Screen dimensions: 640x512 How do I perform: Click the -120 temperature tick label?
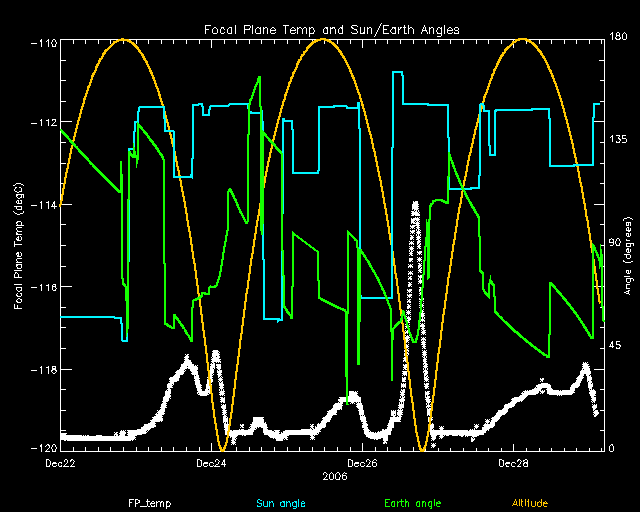point(44,448)
